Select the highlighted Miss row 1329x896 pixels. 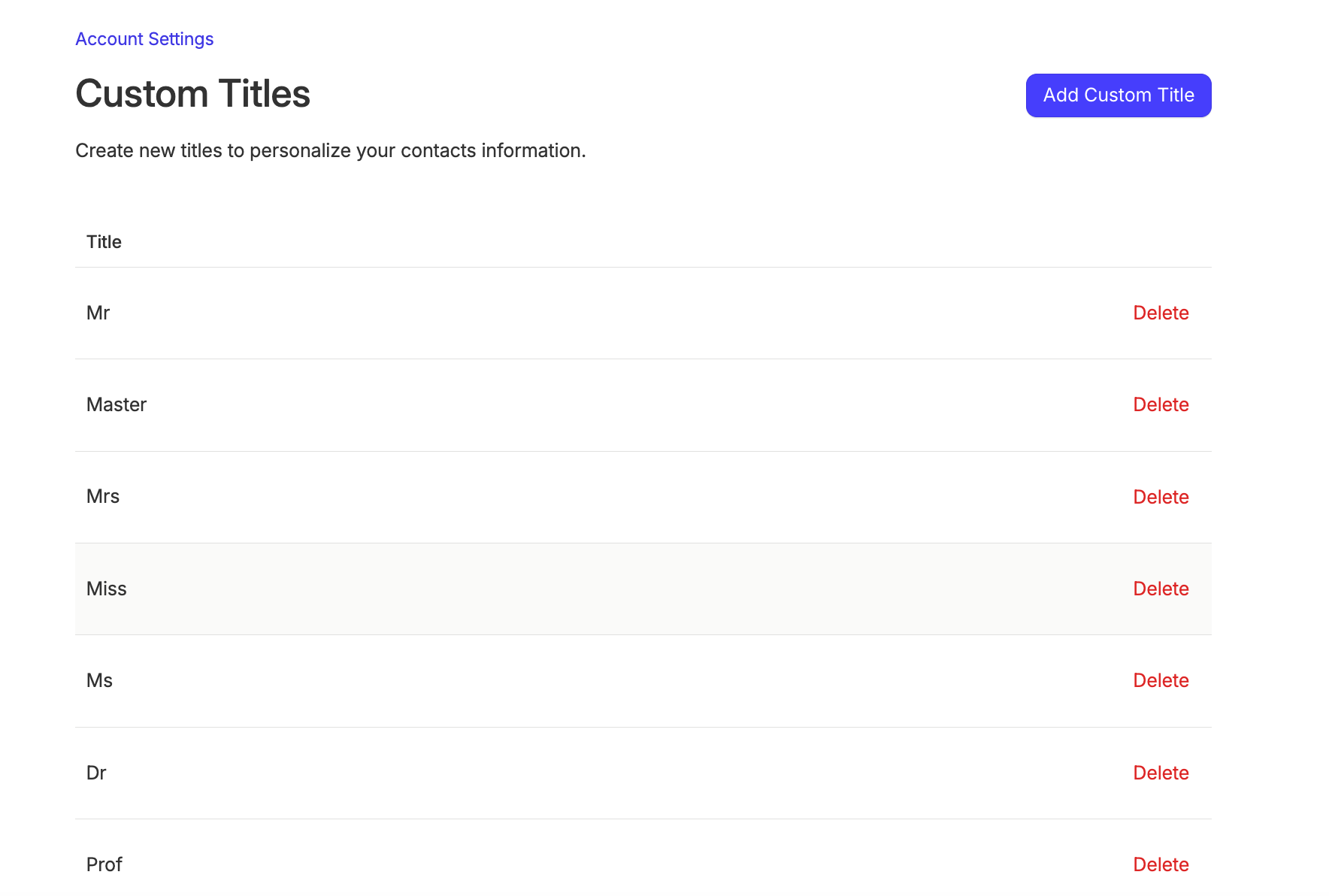pyautogui.click(x=526, y=589)
